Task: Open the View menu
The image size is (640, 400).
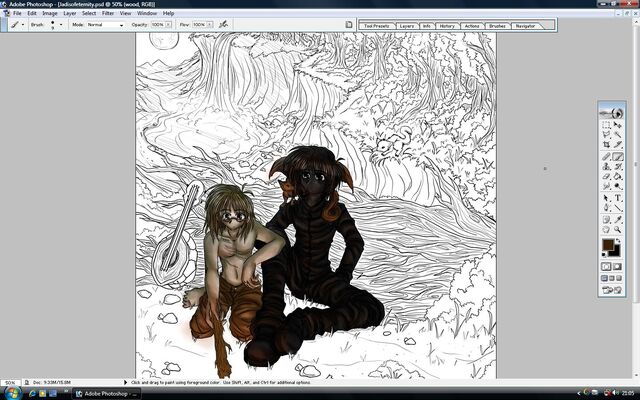Action: click(x=125, y=13)
